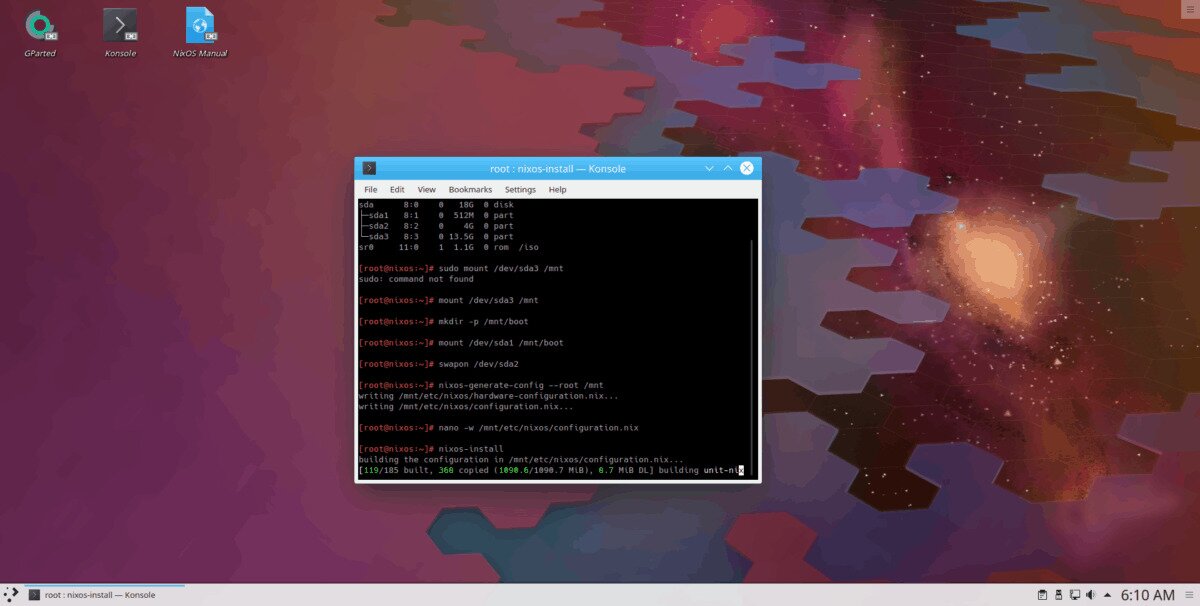Screen dimensions: 1200x606
Task: Launch Konsole from the desktop shortcut
Action: [x=120, y=27]
